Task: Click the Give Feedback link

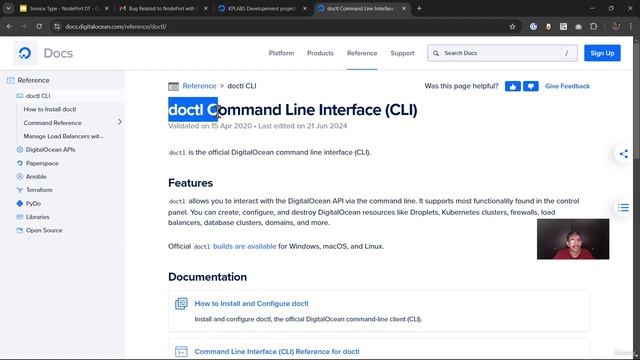Action: point(567,86)
